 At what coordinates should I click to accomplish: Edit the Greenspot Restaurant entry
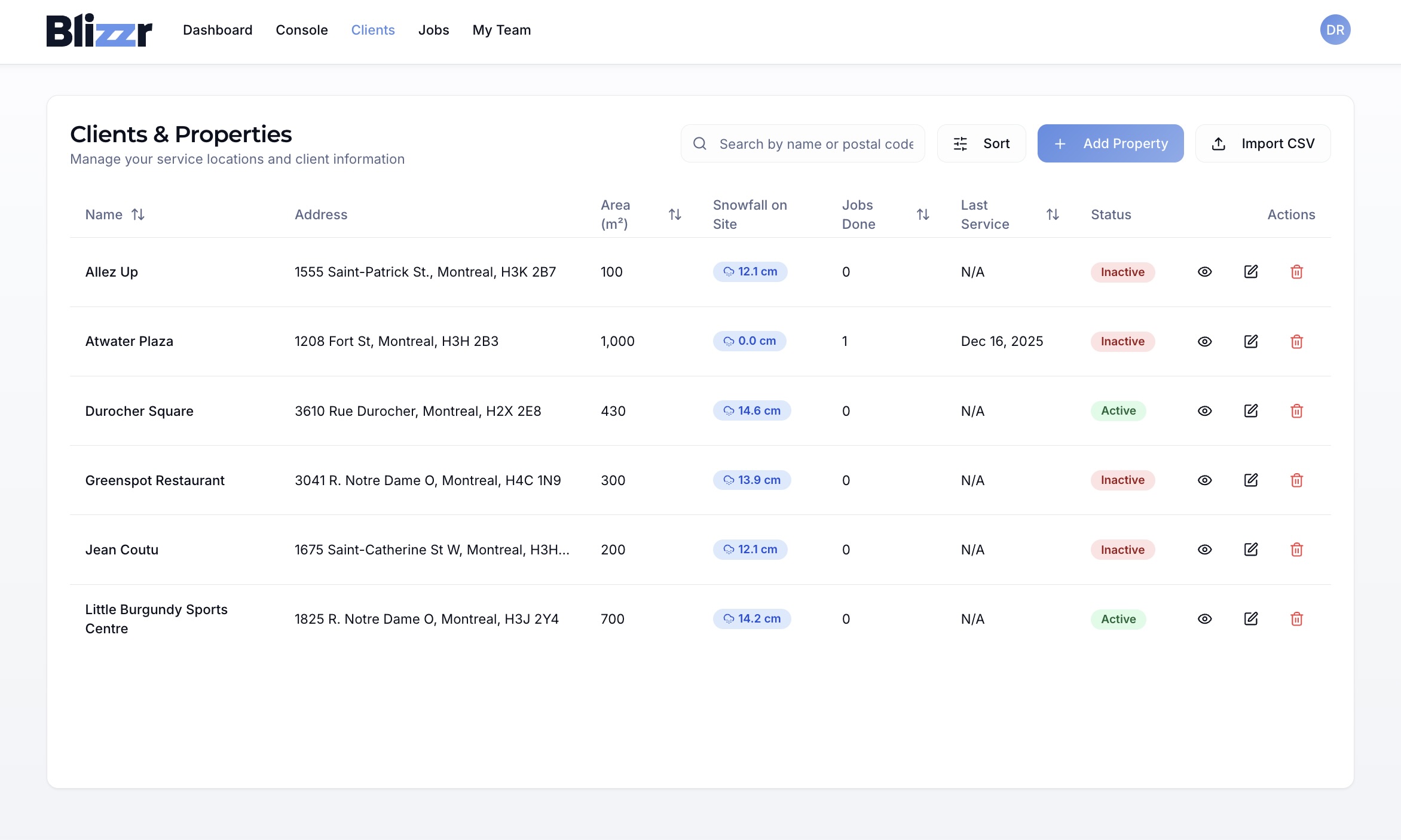(1250, 480)
